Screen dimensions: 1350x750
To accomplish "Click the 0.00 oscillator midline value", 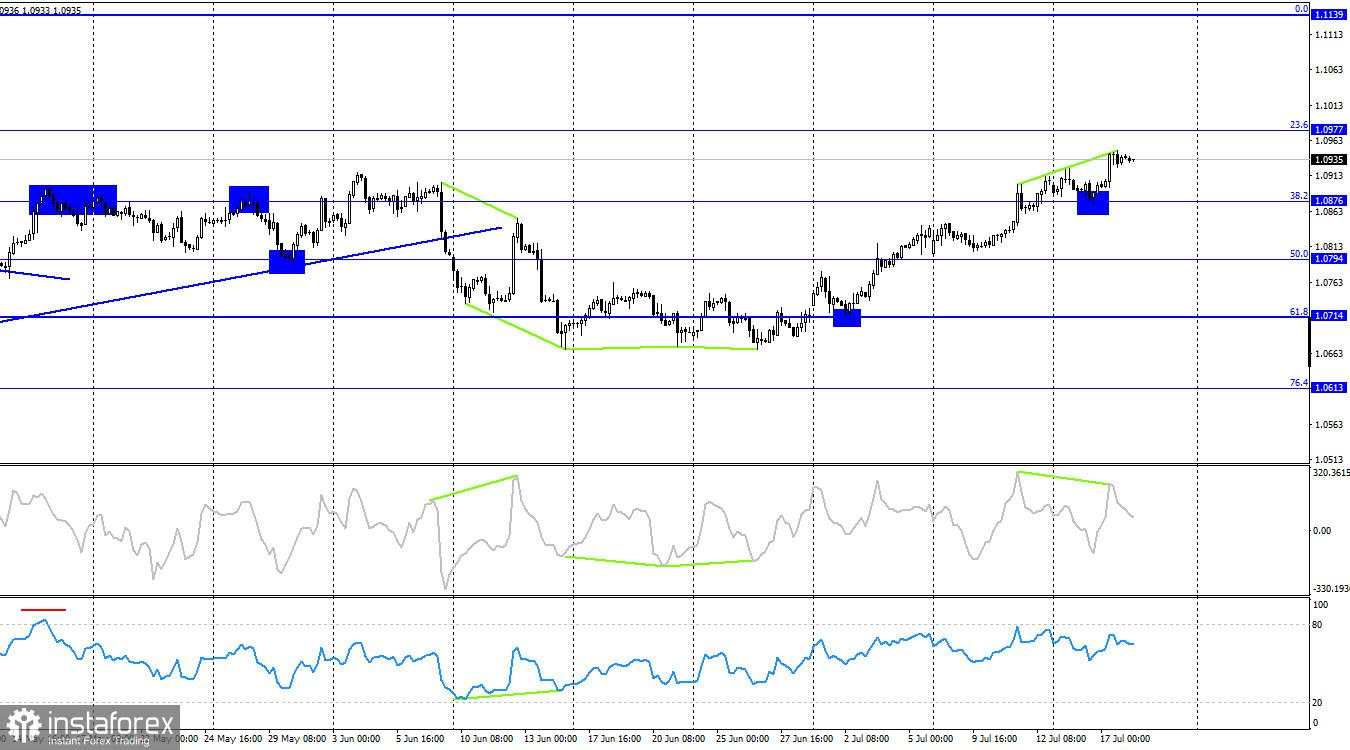I will point(1322,531).
